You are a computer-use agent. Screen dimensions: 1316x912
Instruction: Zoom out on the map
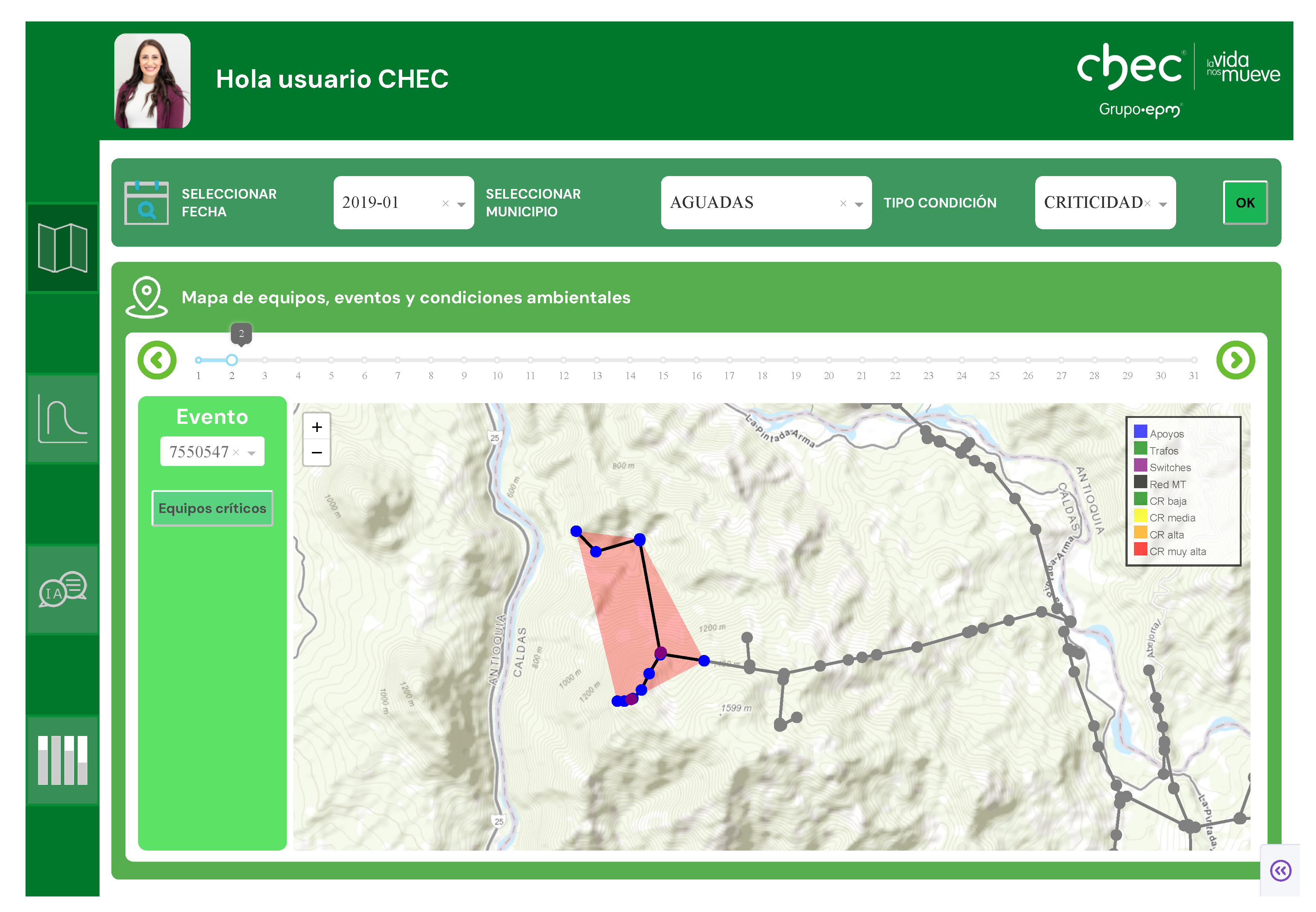[317, 453]
